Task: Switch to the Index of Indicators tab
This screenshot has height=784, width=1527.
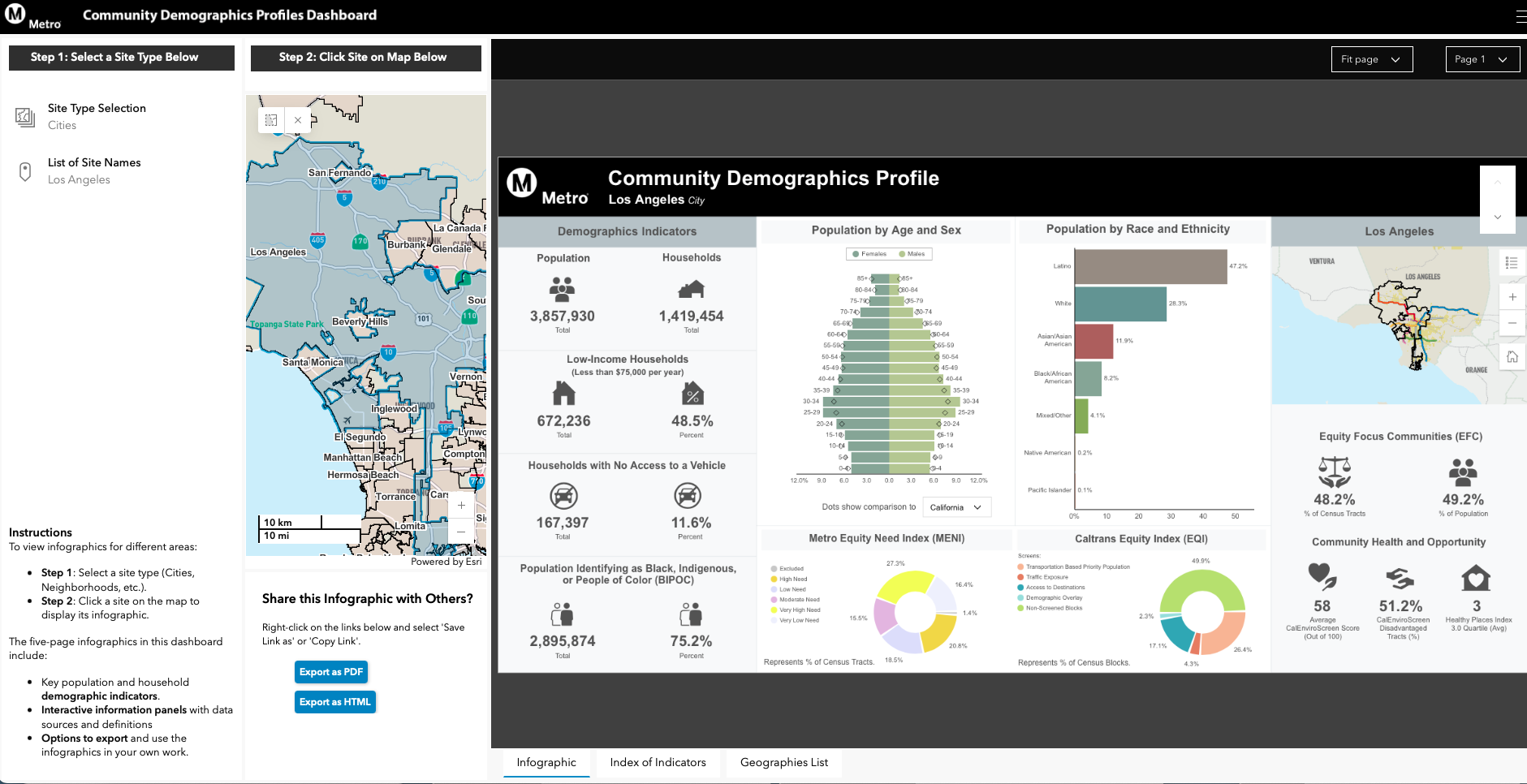Action: [x=658, y=762]
